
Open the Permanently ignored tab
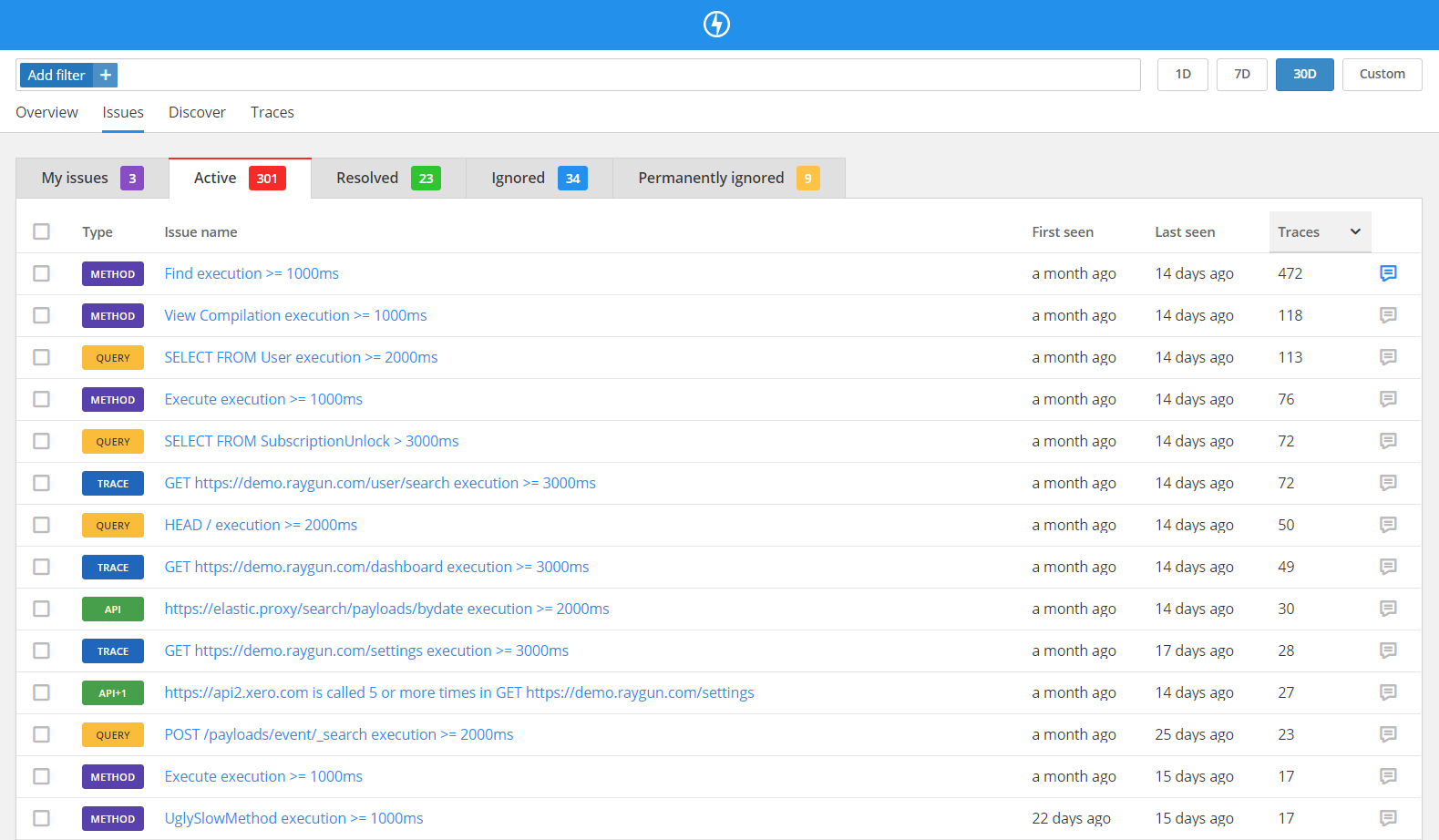(x=727, y=179)
